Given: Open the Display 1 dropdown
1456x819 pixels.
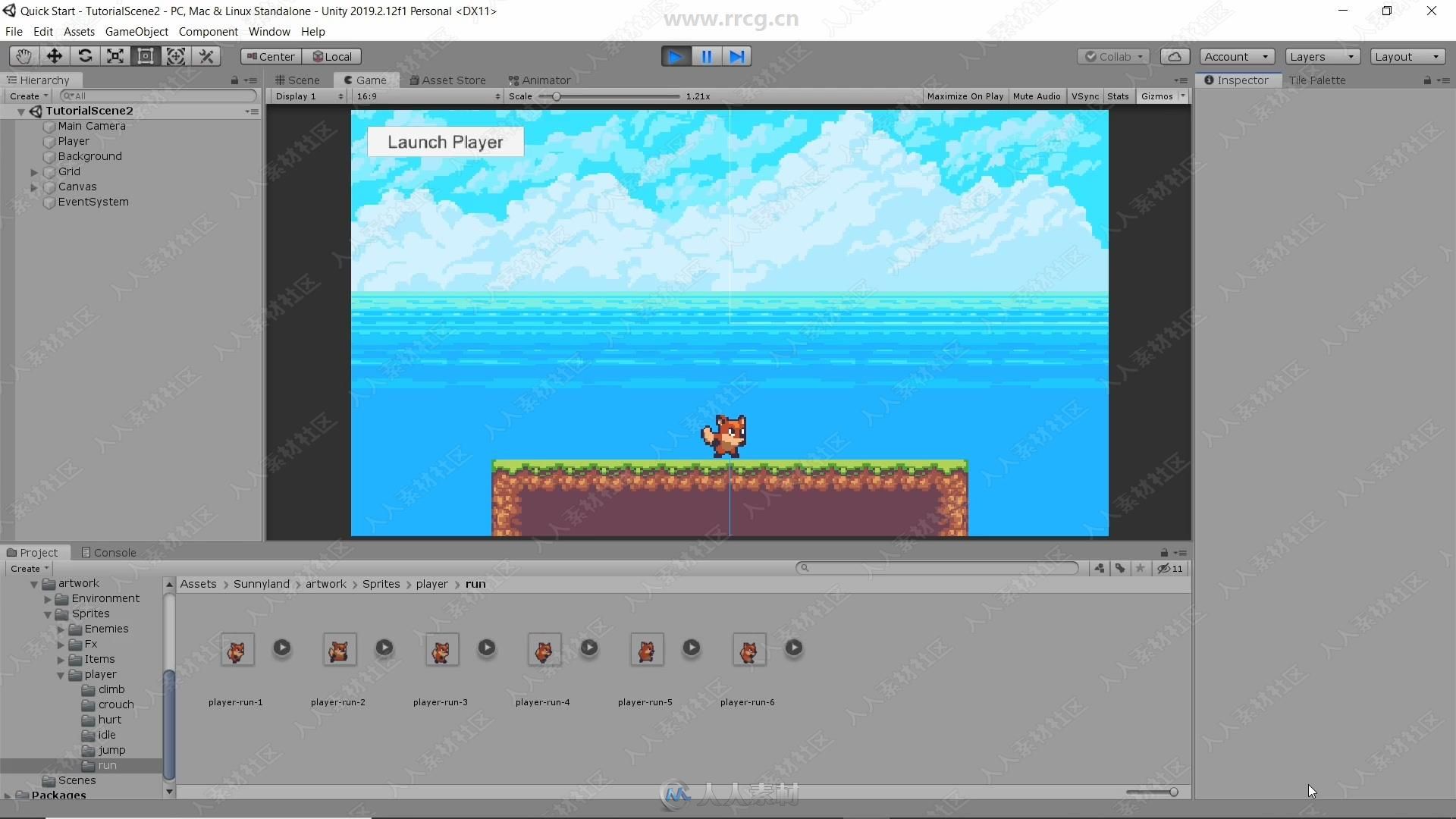Looking at the screenshot, I should (309, 96).
